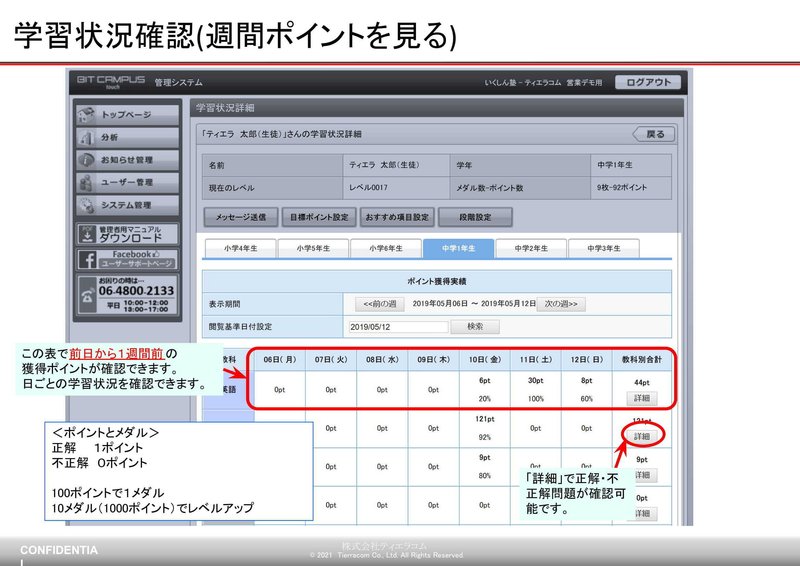800x566 pixels.
Task: Click the 30pt value under 11日(土)
Action: click(535, 381)
